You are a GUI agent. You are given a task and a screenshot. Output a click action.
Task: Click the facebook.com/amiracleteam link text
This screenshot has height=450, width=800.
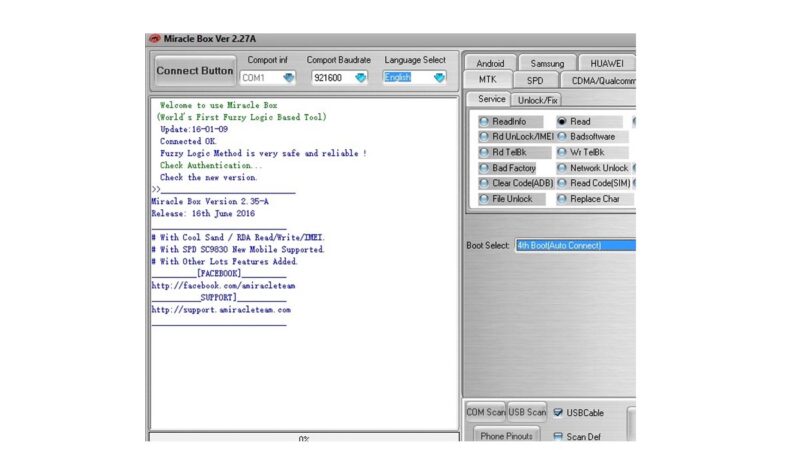(223, 286)
